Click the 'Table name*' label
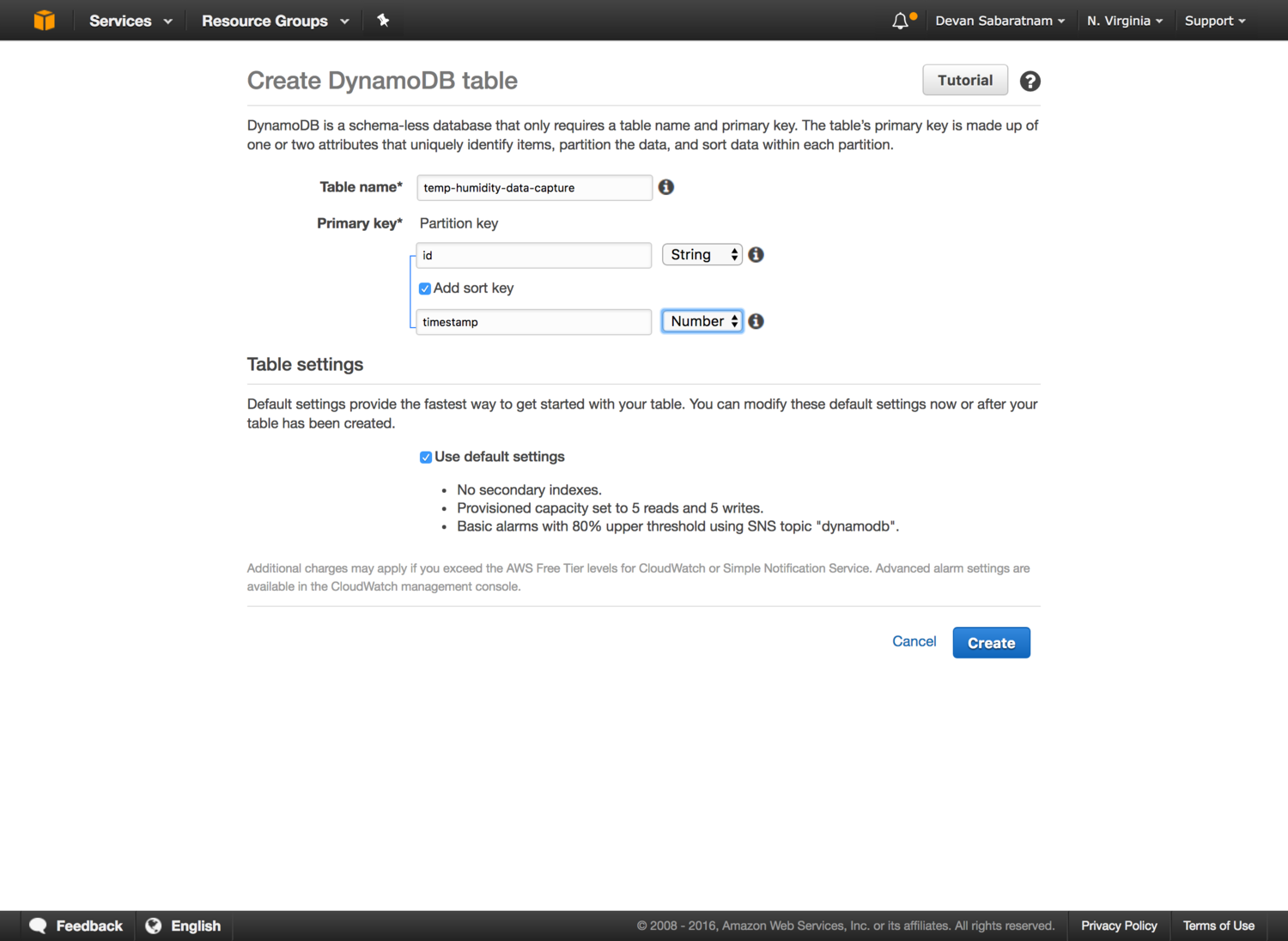The height and width of the screenshot is (941, 1288). pyautogui.click(x=361, y=187)
